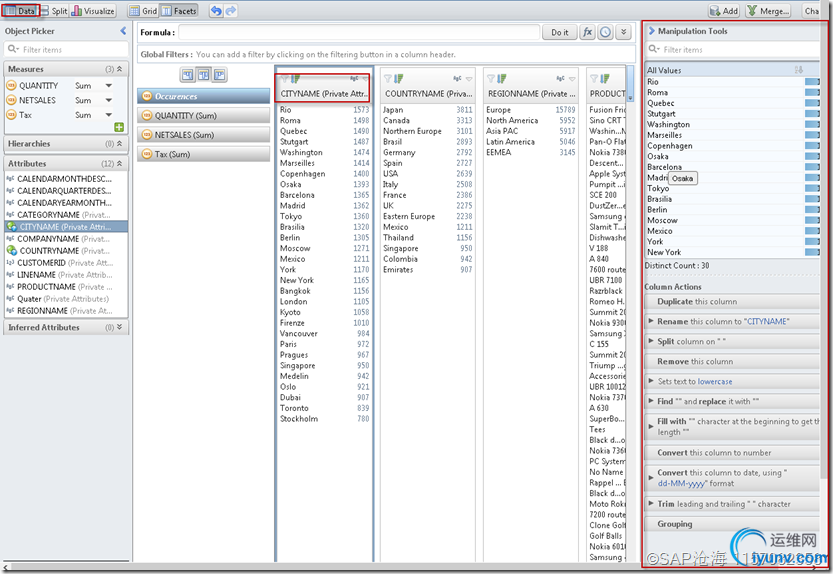Screen dimensions: 833x574
Task: Click sort icon in All Values header
Action: coord(798,70)
